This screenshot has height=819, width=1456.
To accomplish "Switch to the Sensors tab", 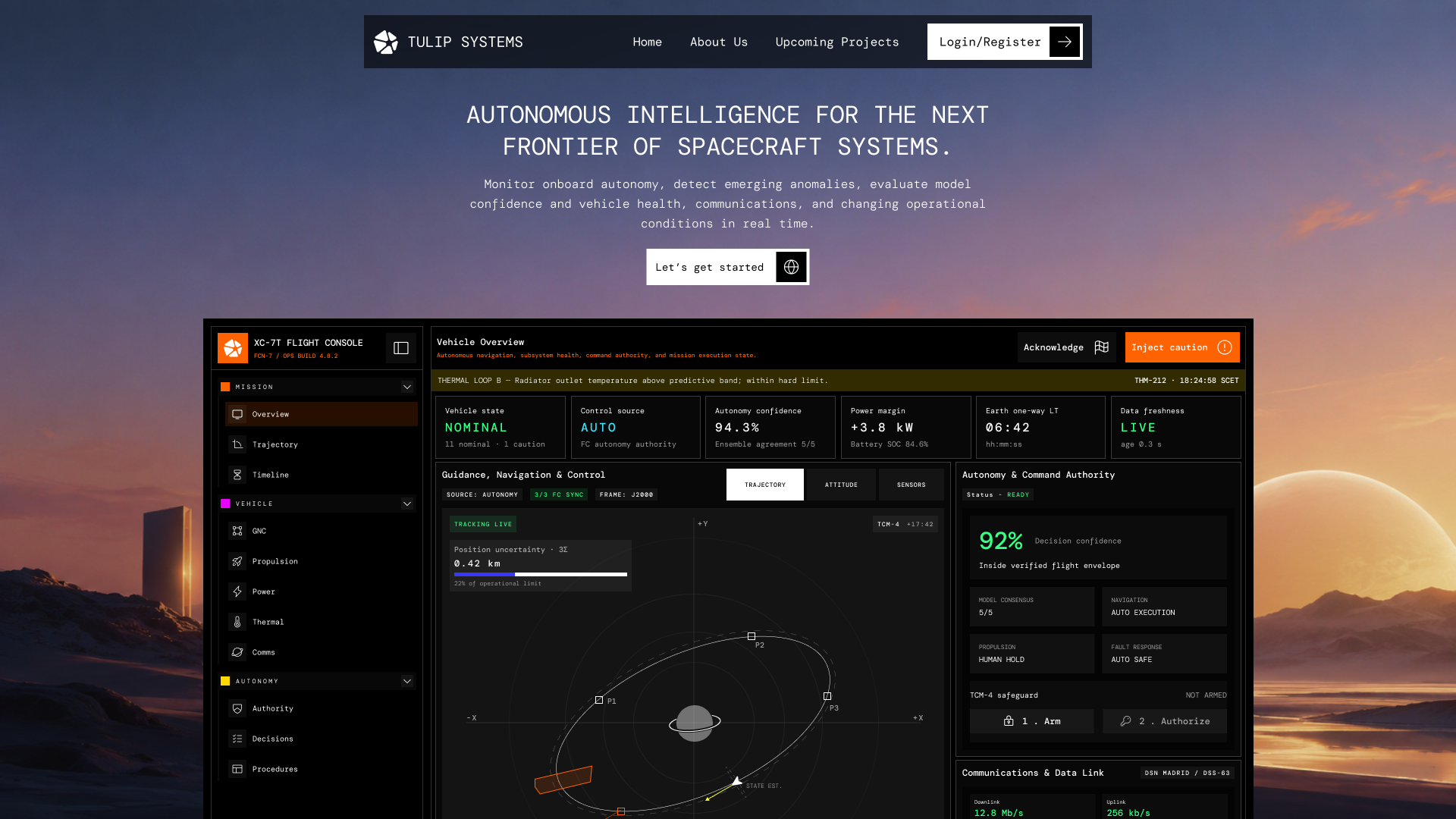I will pos(912,485).
